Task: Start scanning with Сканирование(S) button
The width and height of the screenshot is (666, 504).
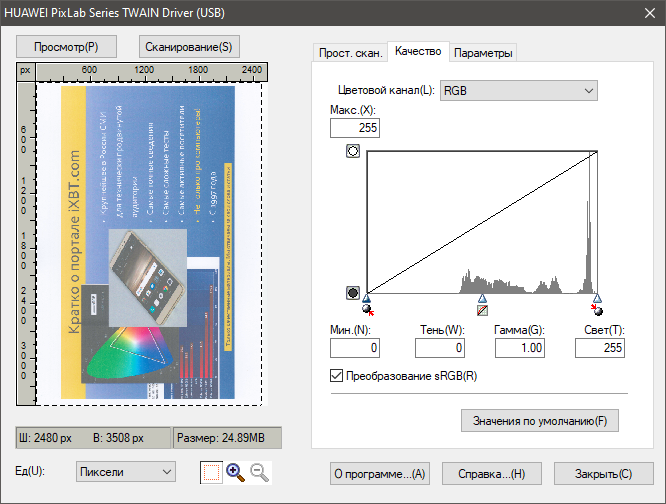Action: point(189,46)
